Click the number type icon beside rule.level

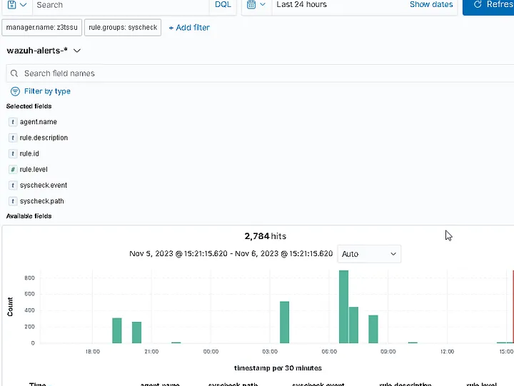coord(13,169)
